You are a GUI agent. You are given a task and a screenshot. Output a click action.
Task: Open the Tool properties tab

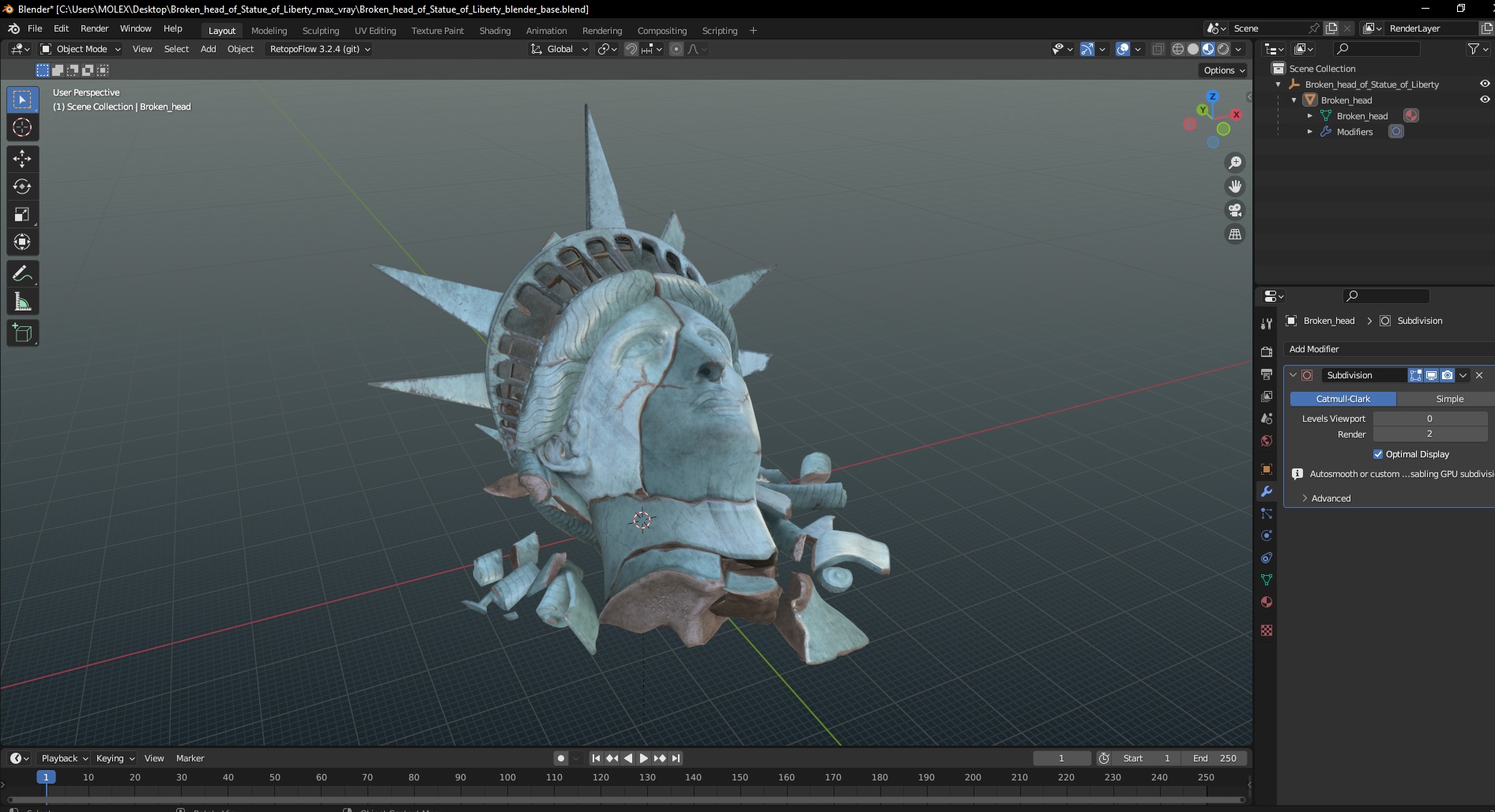(x=1267, y=323)
